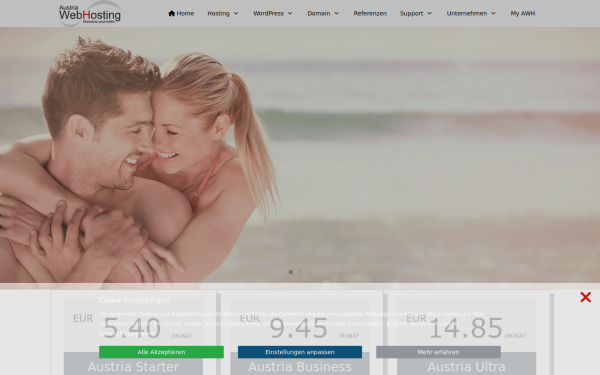This screenshot has height=375, width=600.
Task: Open the My AWH link
Action: coord(523,13)
